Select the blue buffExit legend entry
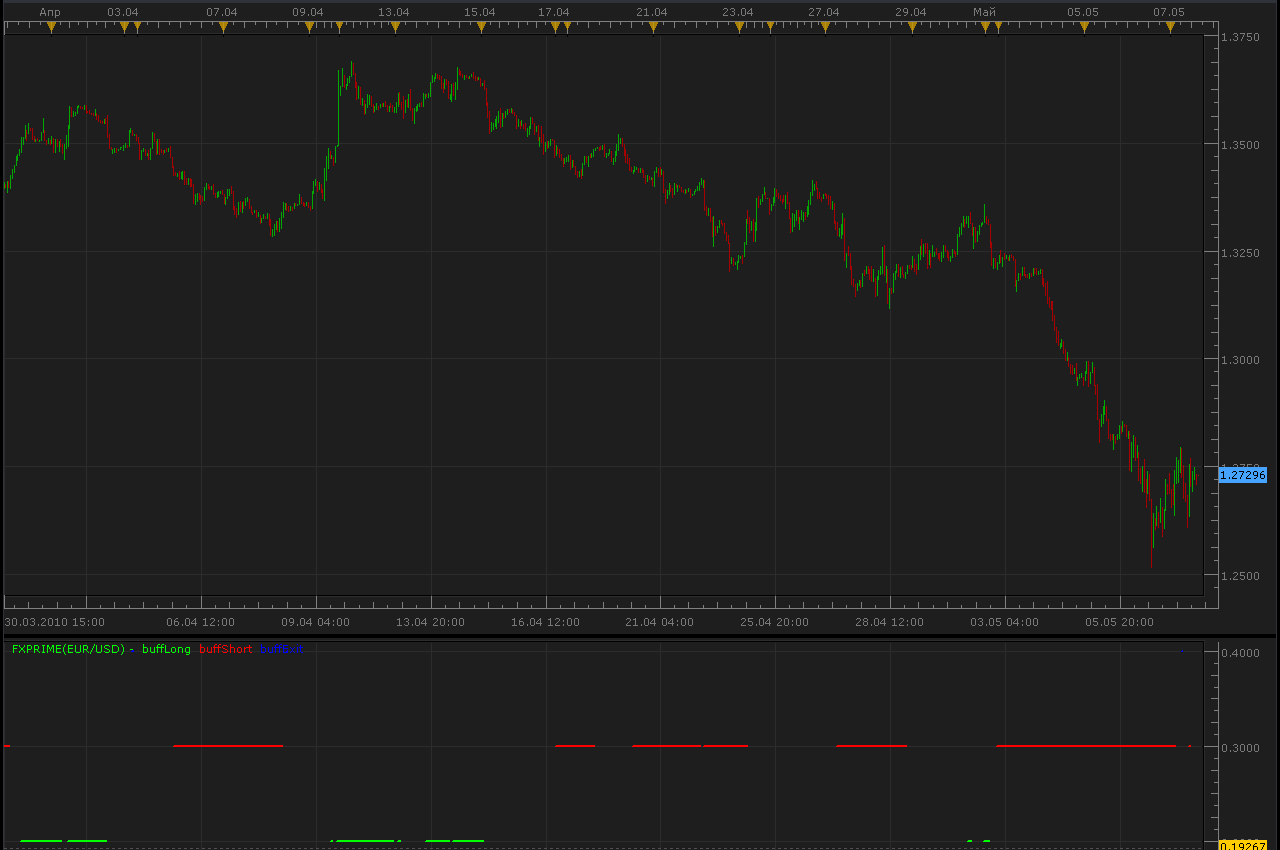 pos(282,649)
